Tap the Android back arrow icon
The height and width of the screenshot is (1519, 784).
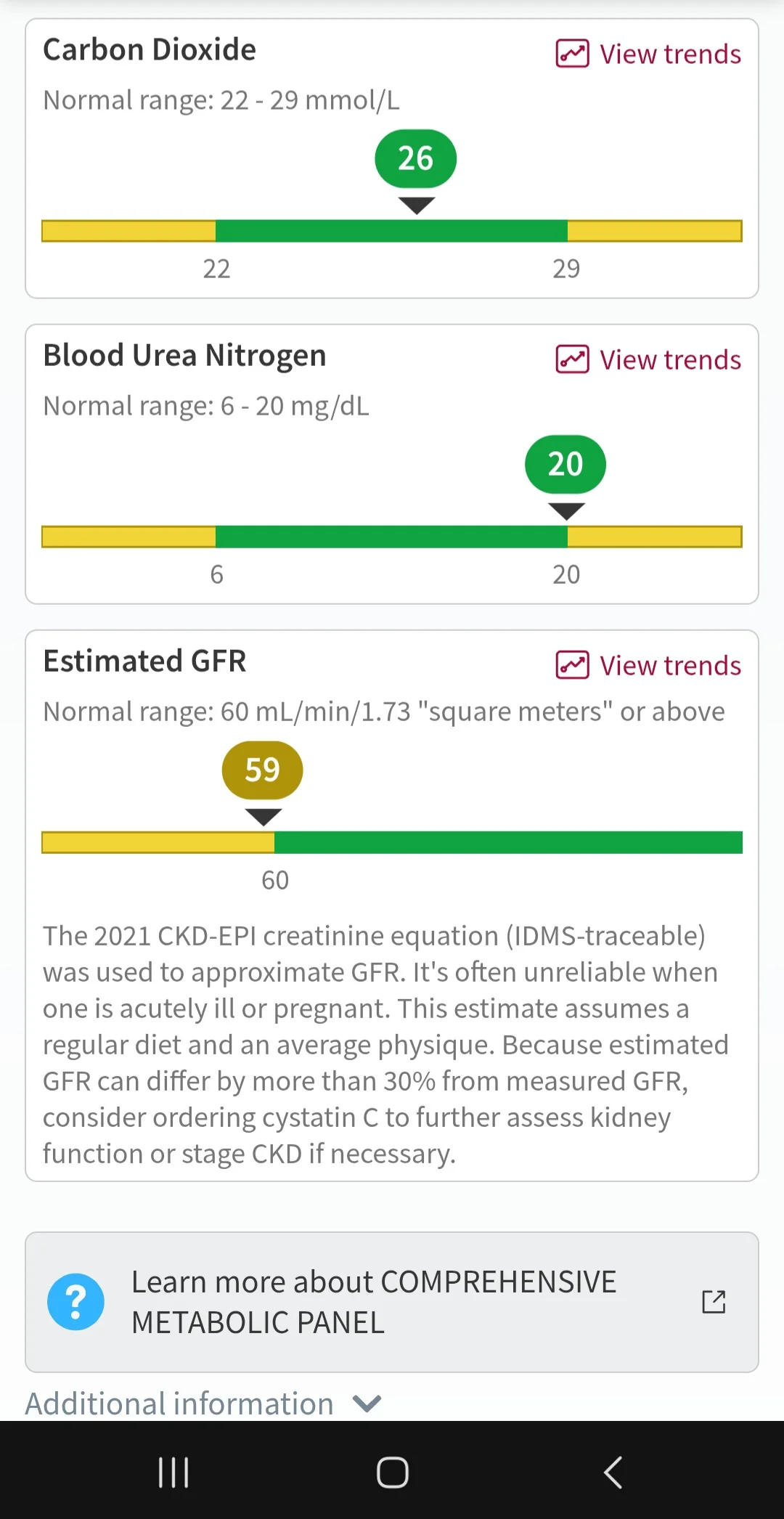tap(613, 1473)
